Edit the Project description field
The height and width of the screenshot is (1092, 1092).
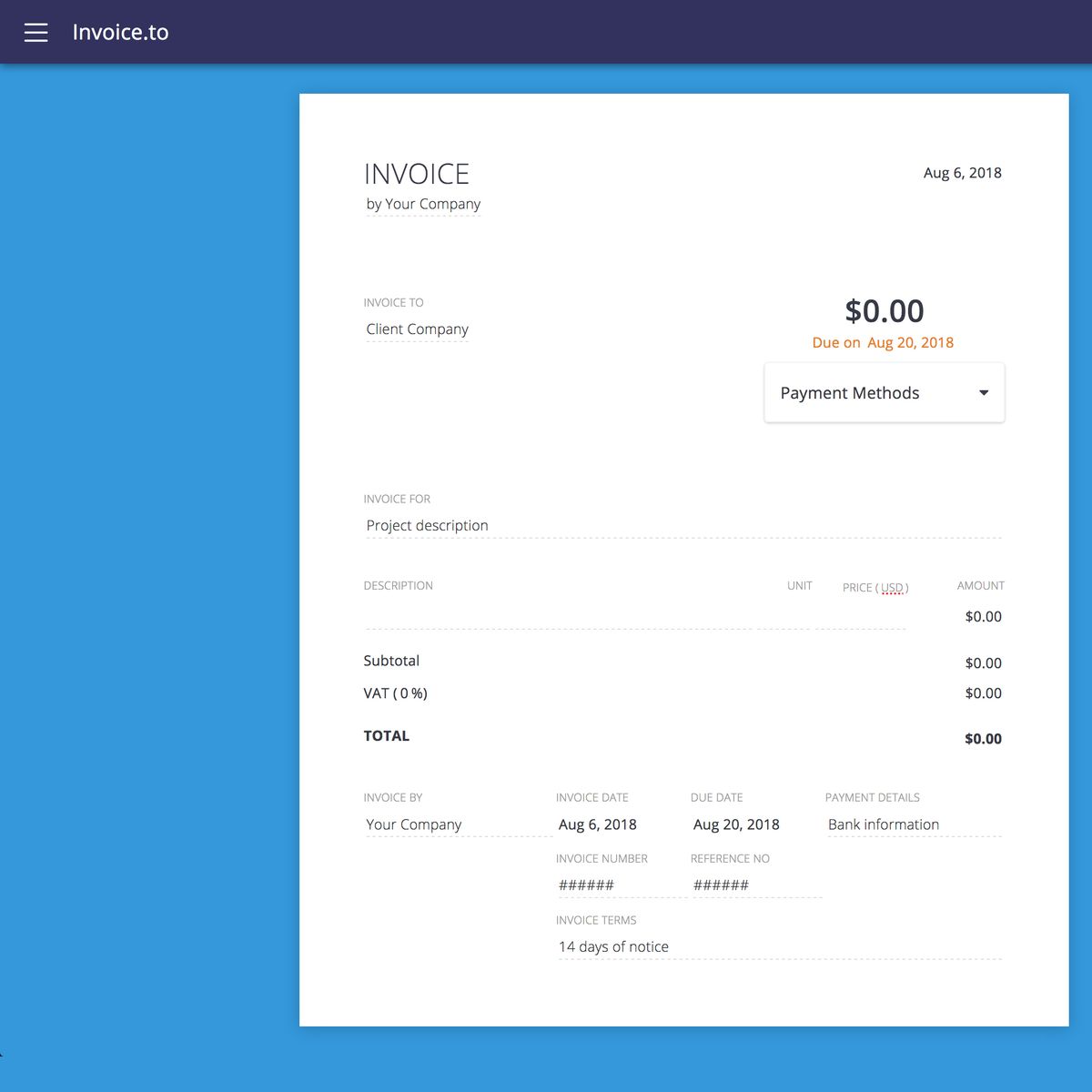[427, 525]
